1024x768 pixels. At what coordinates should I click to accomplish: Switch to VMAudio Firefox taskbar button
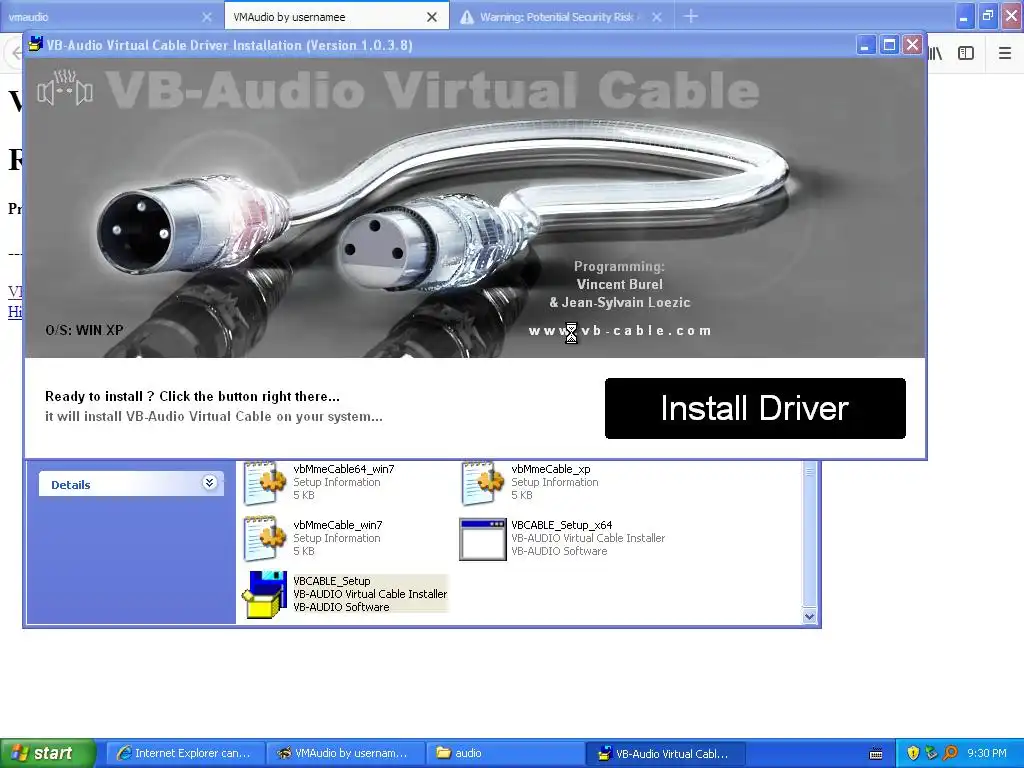pos(345,753)
